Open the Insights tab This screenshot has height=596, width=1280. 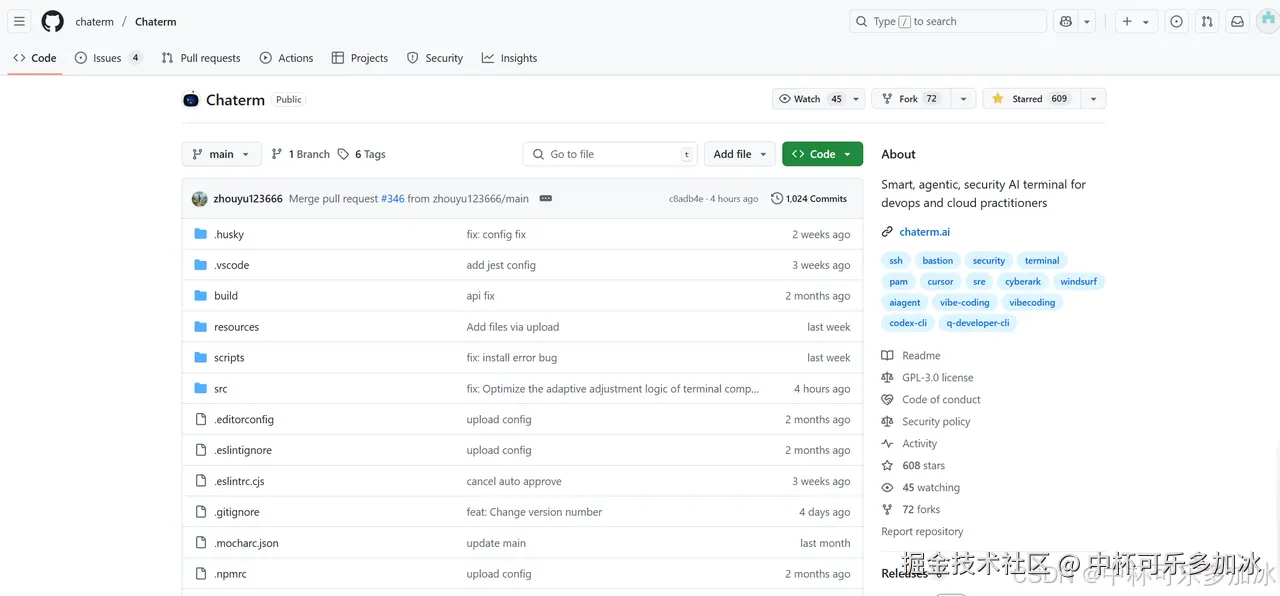coord(509,58)
